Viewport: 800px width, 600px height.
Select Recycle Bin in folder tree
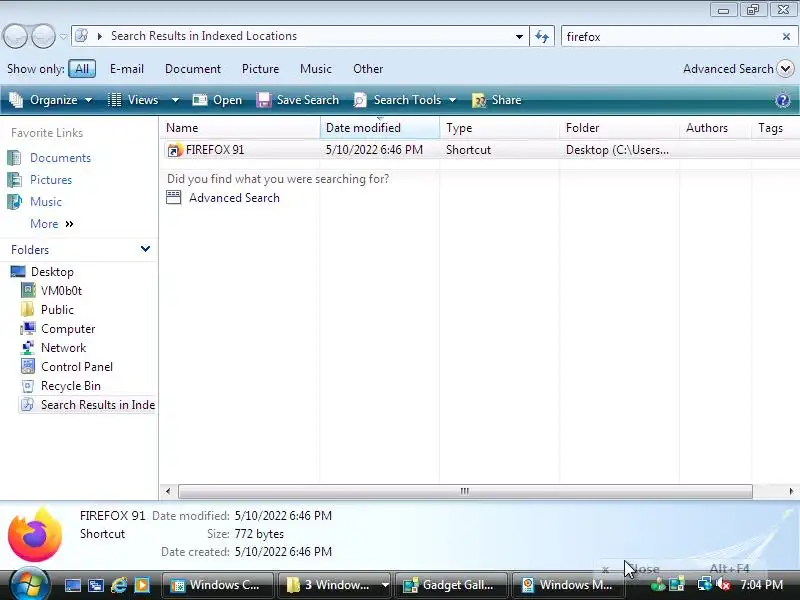70,386
